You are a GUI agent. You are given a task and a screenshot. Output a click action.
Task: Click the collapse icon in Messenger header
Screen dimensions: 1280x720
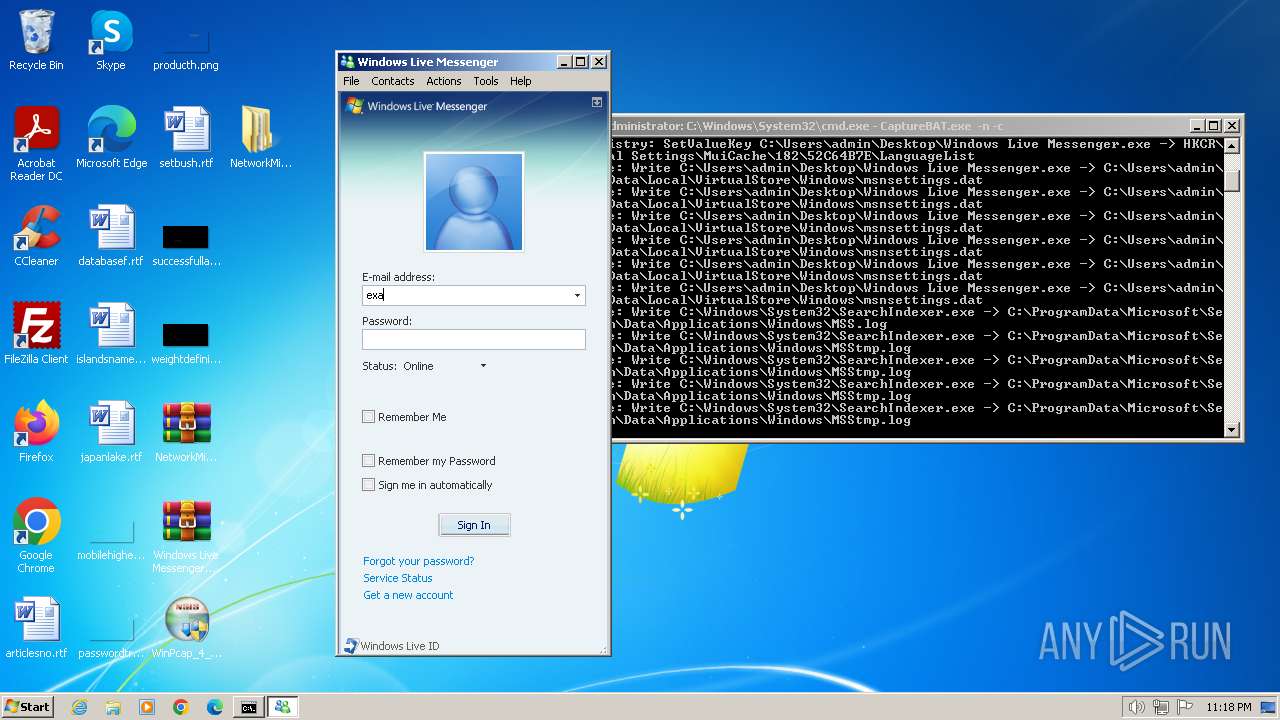tap(597, 102)
